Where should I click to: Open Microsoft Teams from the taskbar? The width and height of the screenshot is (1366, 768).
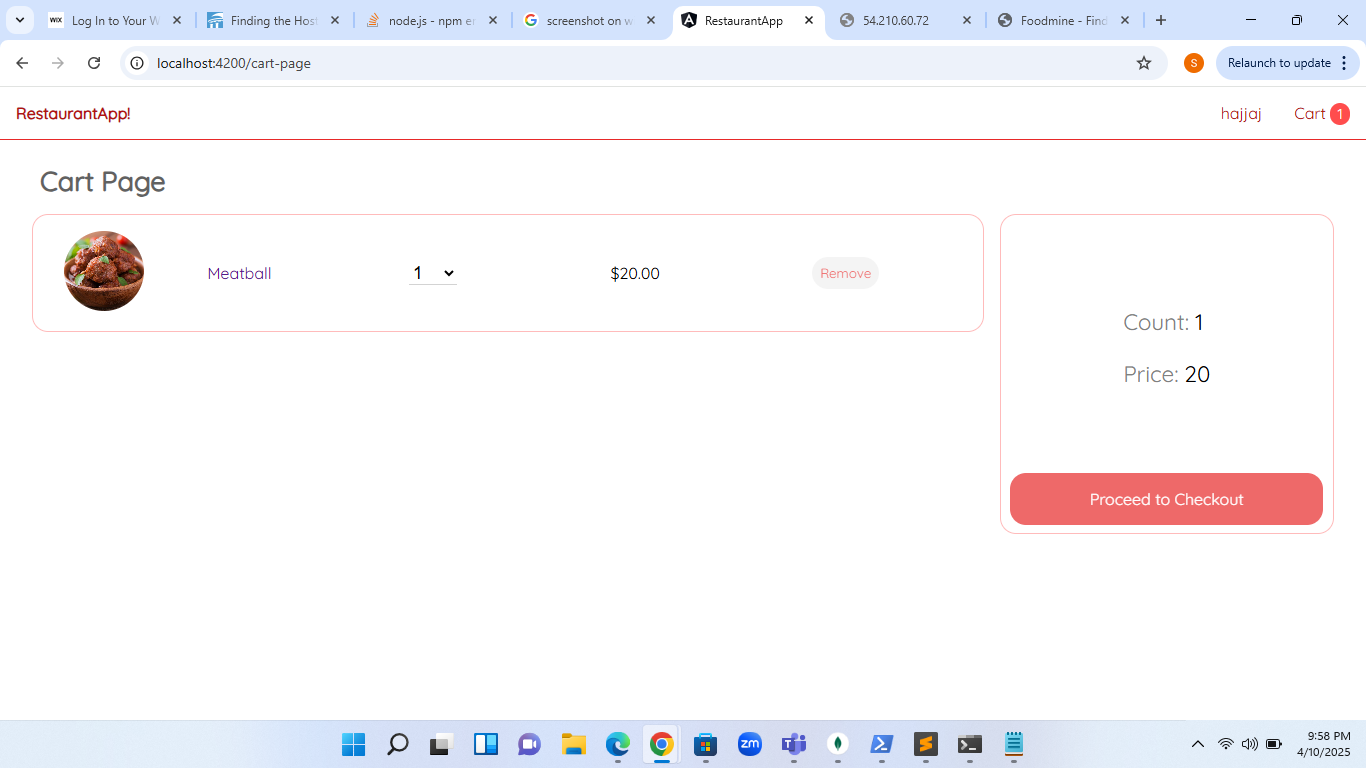[793, 744]
